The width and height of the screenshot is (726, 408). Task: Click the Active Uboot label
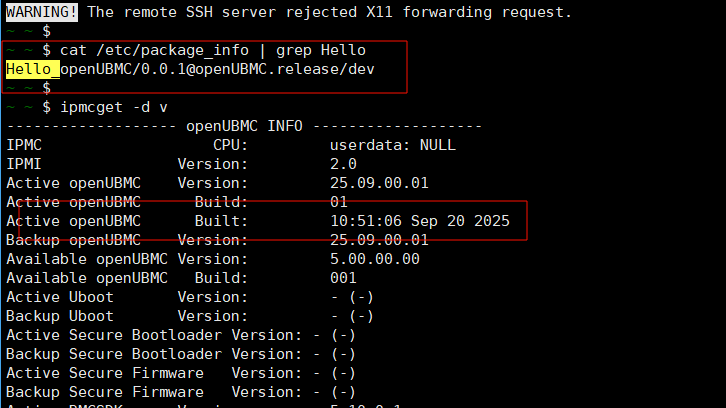tap(60, 297)
